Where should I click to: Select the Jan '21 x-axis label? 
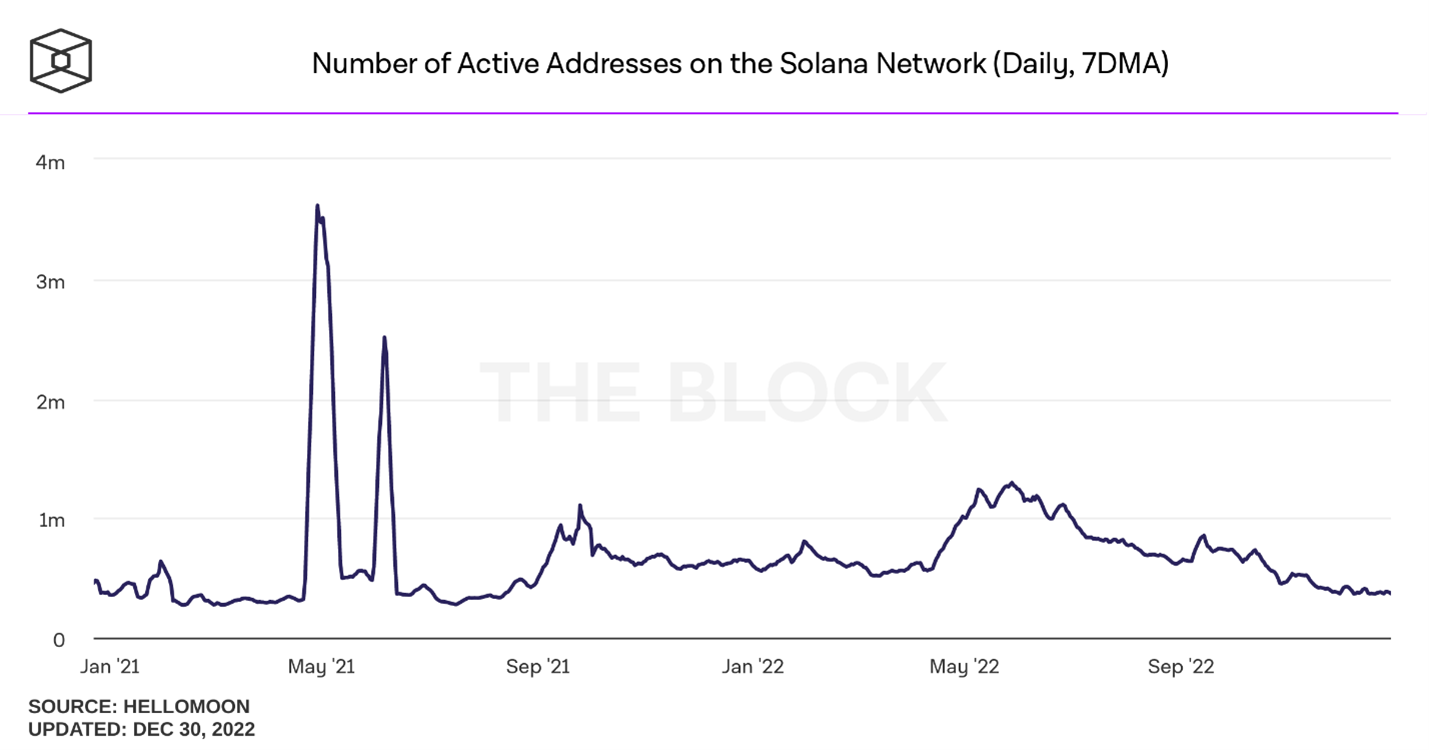pos(108,667)
